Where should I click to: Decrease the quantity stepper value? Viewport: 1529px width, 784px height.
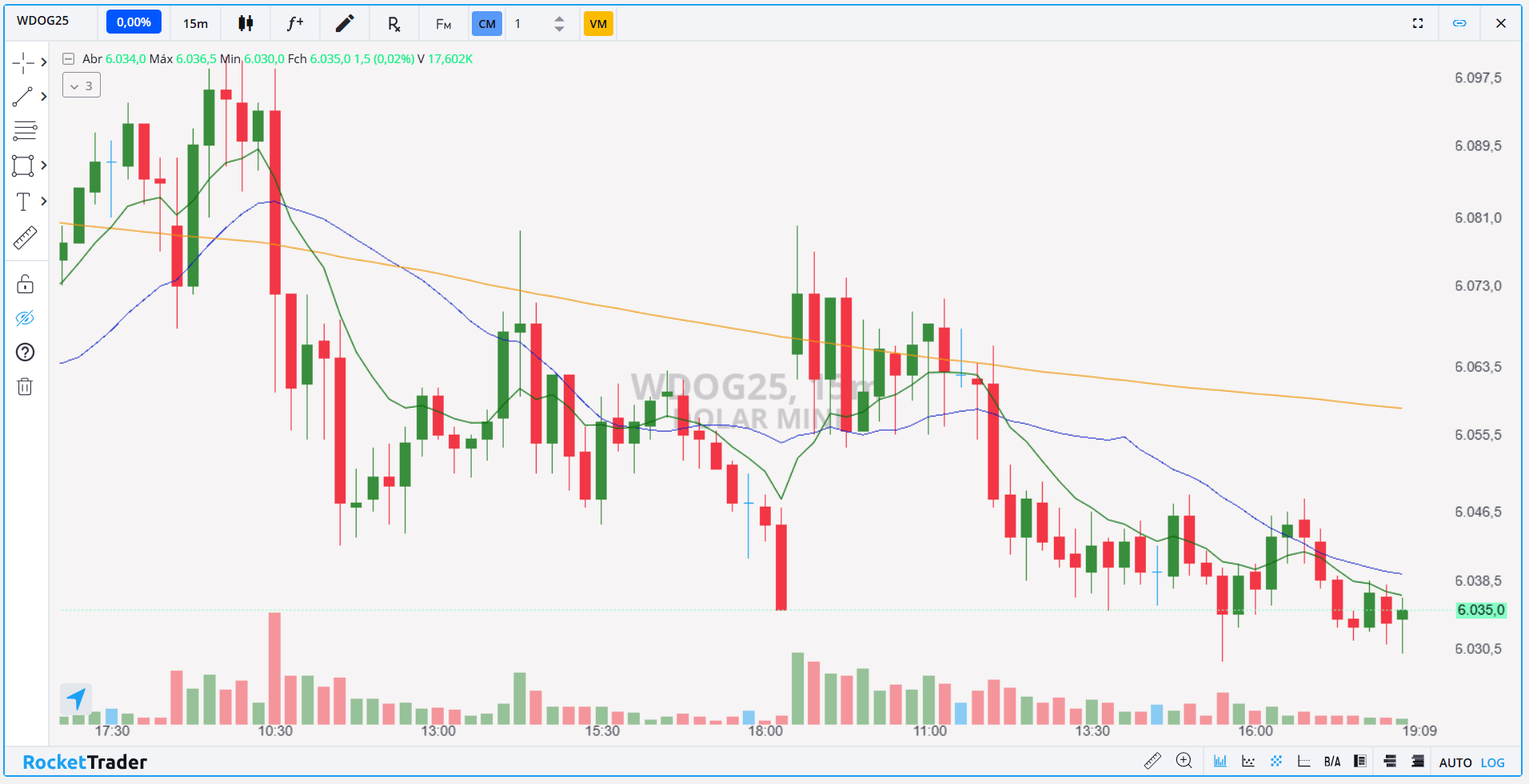click(x=559, y=30)
